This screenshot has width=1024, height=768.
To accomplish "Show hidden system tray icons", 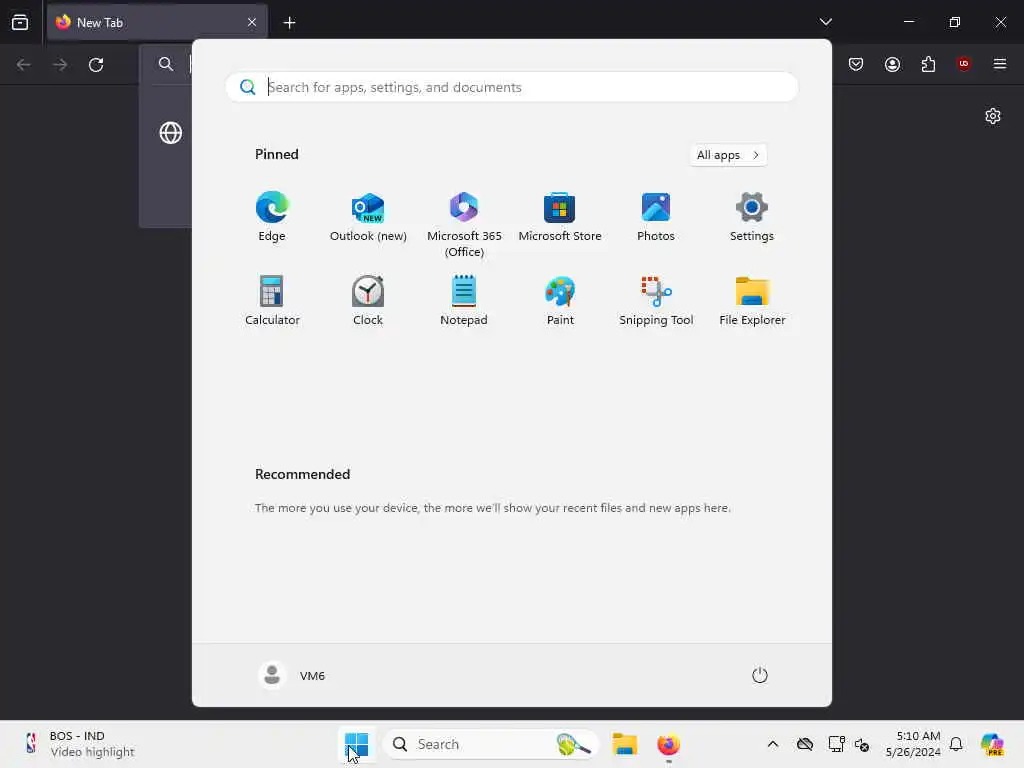I will (773, 744).
